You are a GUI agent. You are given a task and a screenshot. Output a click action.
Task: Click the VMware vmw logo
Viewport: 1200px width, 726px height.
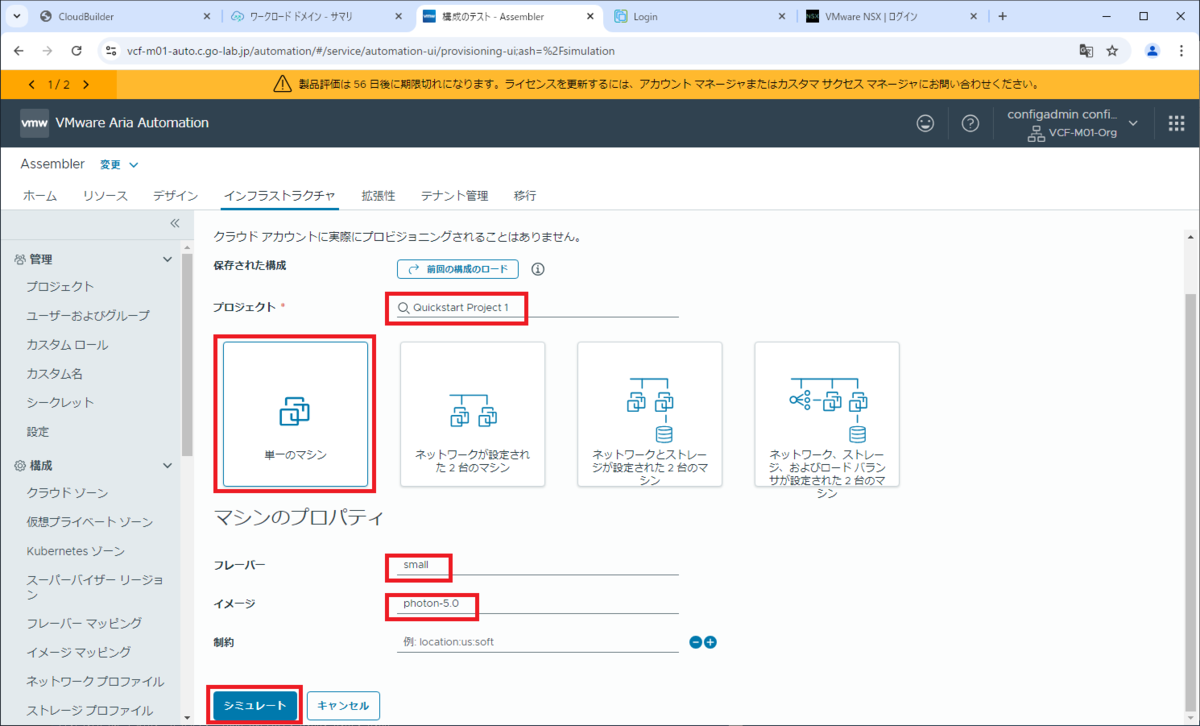pyautogui.click(x=34, y=122)
